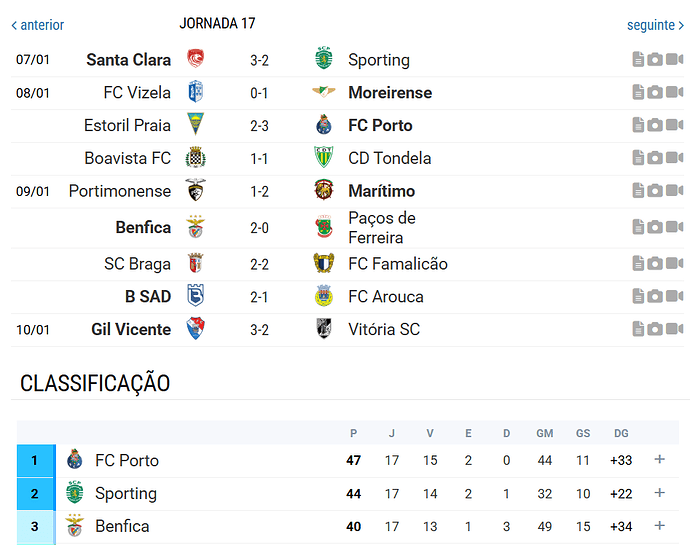
Task: Open Moreirense team page link
Action: [x=390, y=93]
